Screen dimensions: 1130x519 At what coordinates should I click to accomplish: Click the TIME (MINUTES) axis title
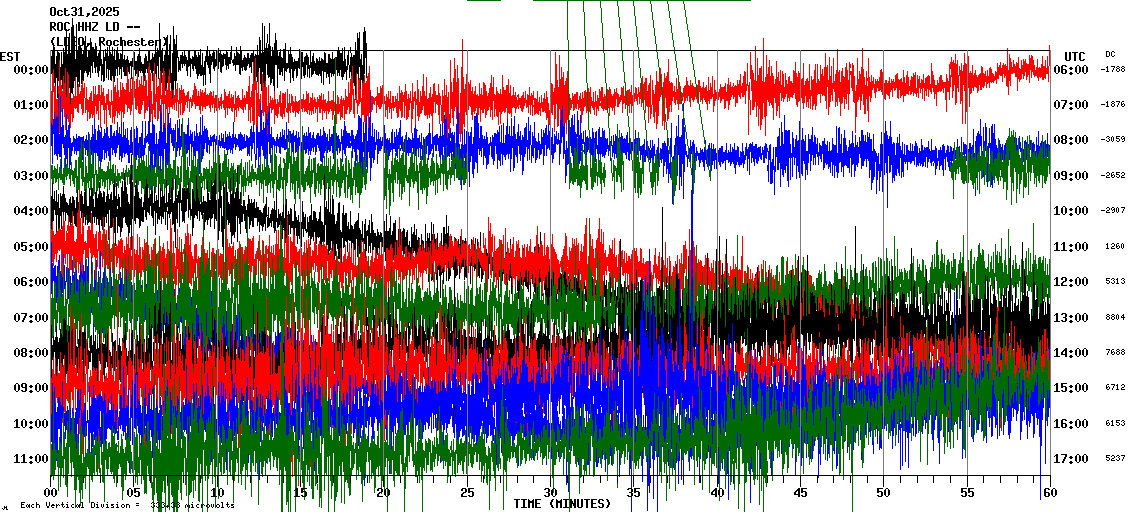point(561,504)
